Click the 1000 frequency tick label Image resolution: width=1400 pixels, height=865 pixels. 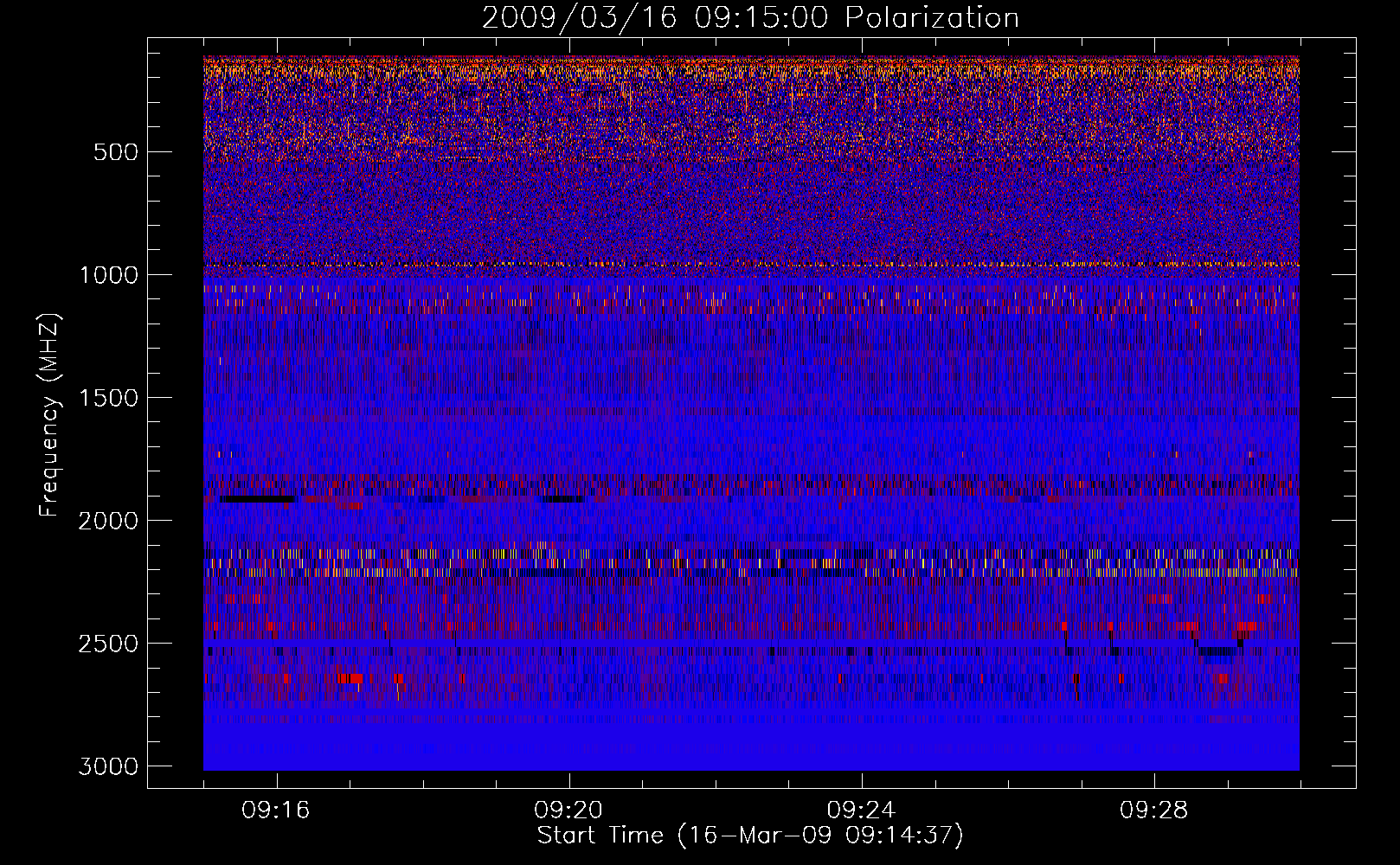[x=108, y=275]
